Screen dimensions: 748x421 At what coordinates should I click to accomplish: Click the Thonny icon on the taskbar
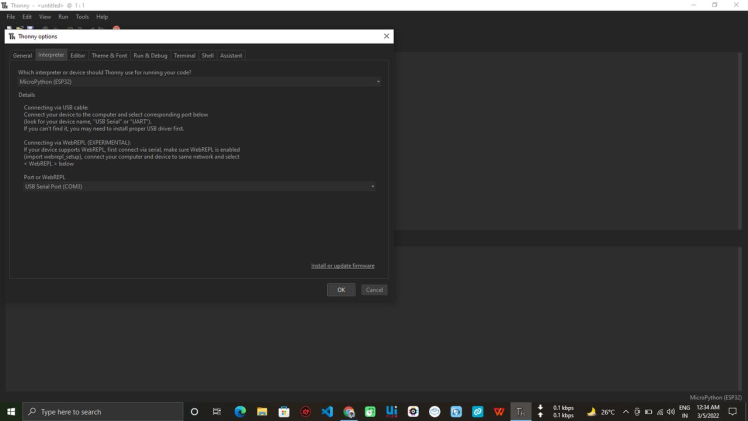520,411
